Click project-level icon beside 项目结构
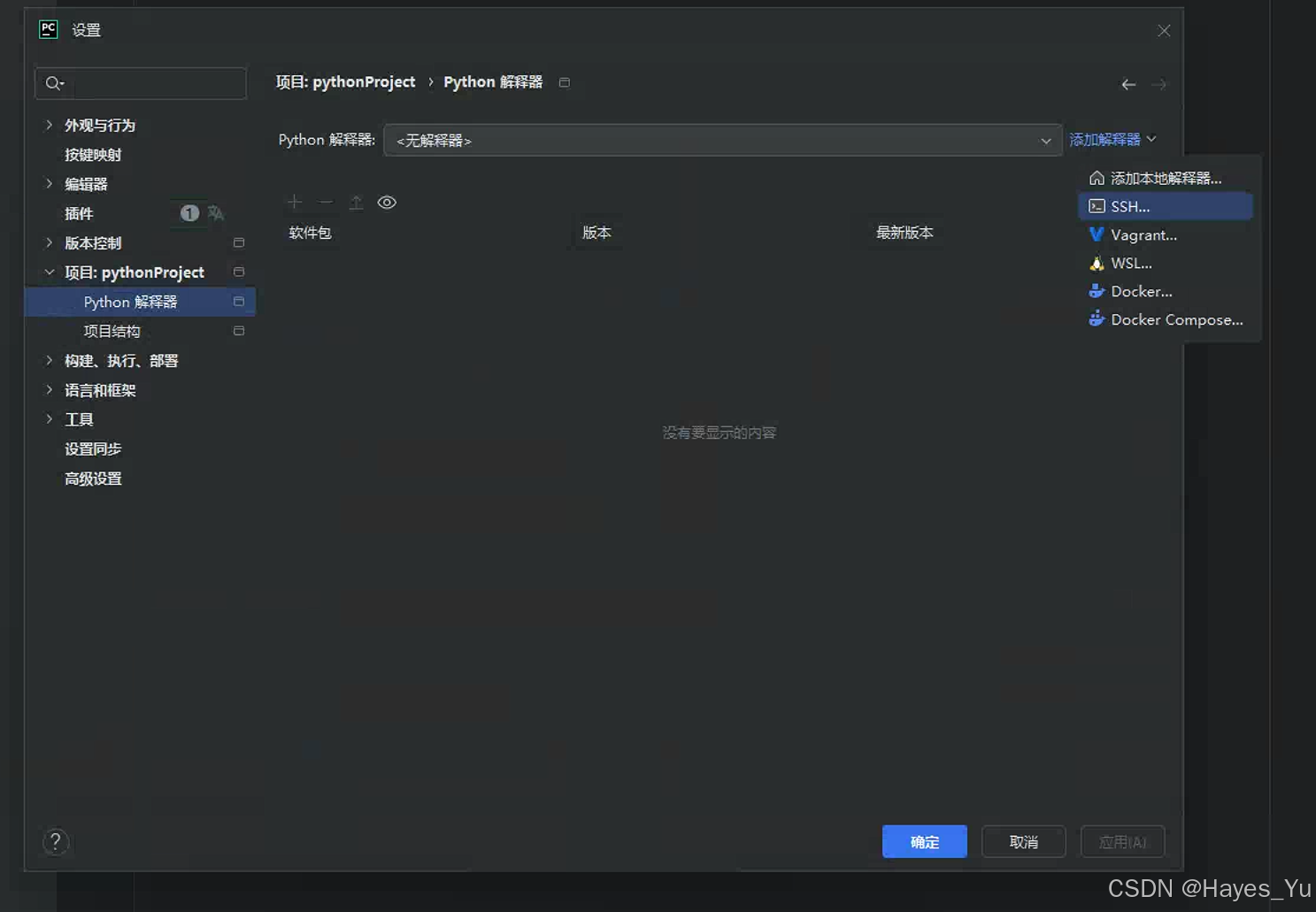Viewport: 1316px width, 912px height. pos(239,331)
